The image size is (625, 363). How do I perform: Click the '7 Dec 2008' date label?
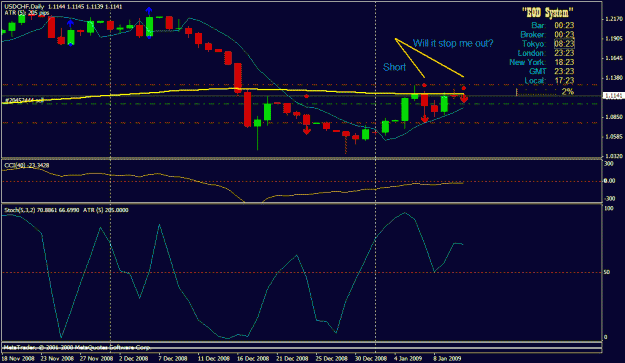pyautogui.click(x=173, y=358)
